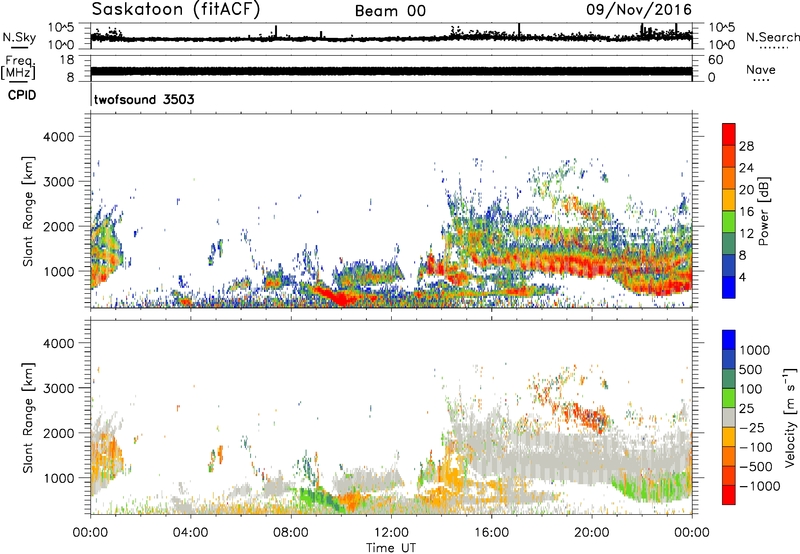Viewport: 800px width, 554px height.
Task: Click the '1000' tick on the Velocity color bar
Action: point(755,350)
